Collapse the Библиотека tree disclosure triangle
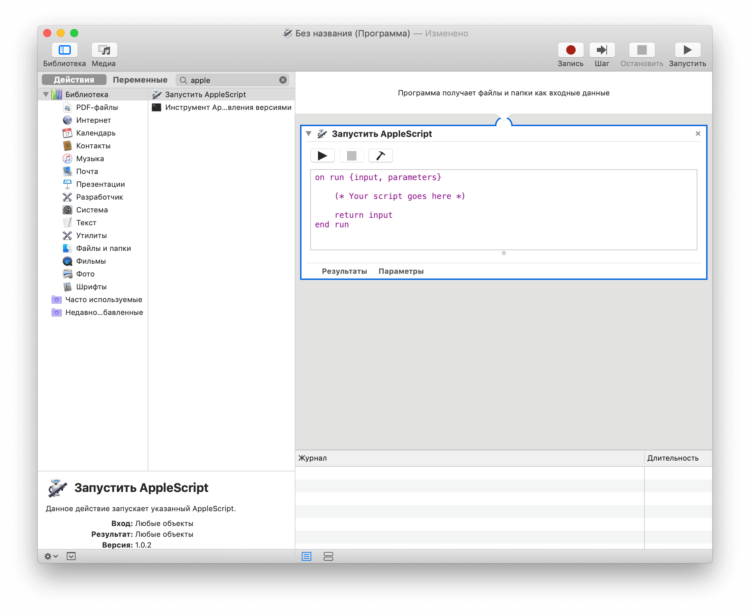Image resolution: width=750 pixels, height=613 pixels. [46, 94]
